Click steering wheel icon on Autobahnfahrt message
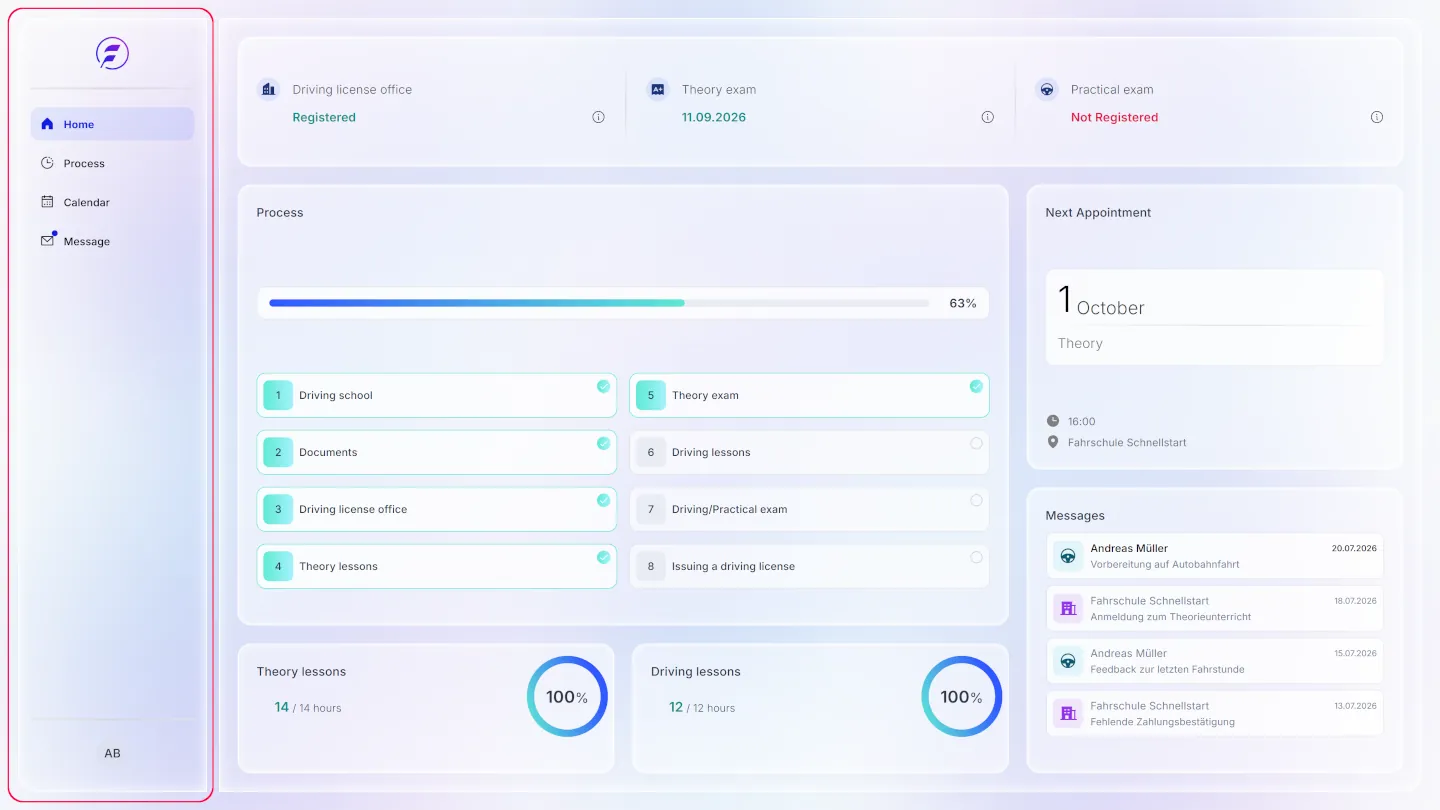Screen dimensions: 1440x810 click(1068, 556)
